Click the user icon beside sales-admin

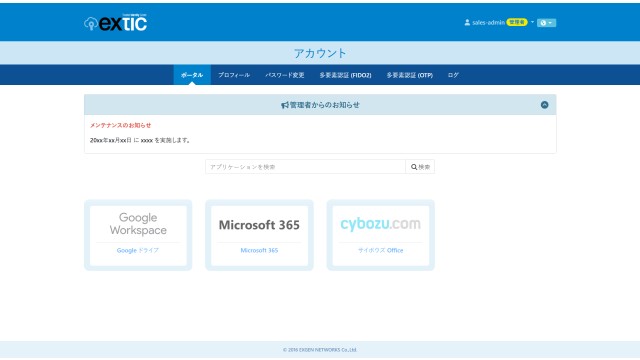click(x=467, y=22)
